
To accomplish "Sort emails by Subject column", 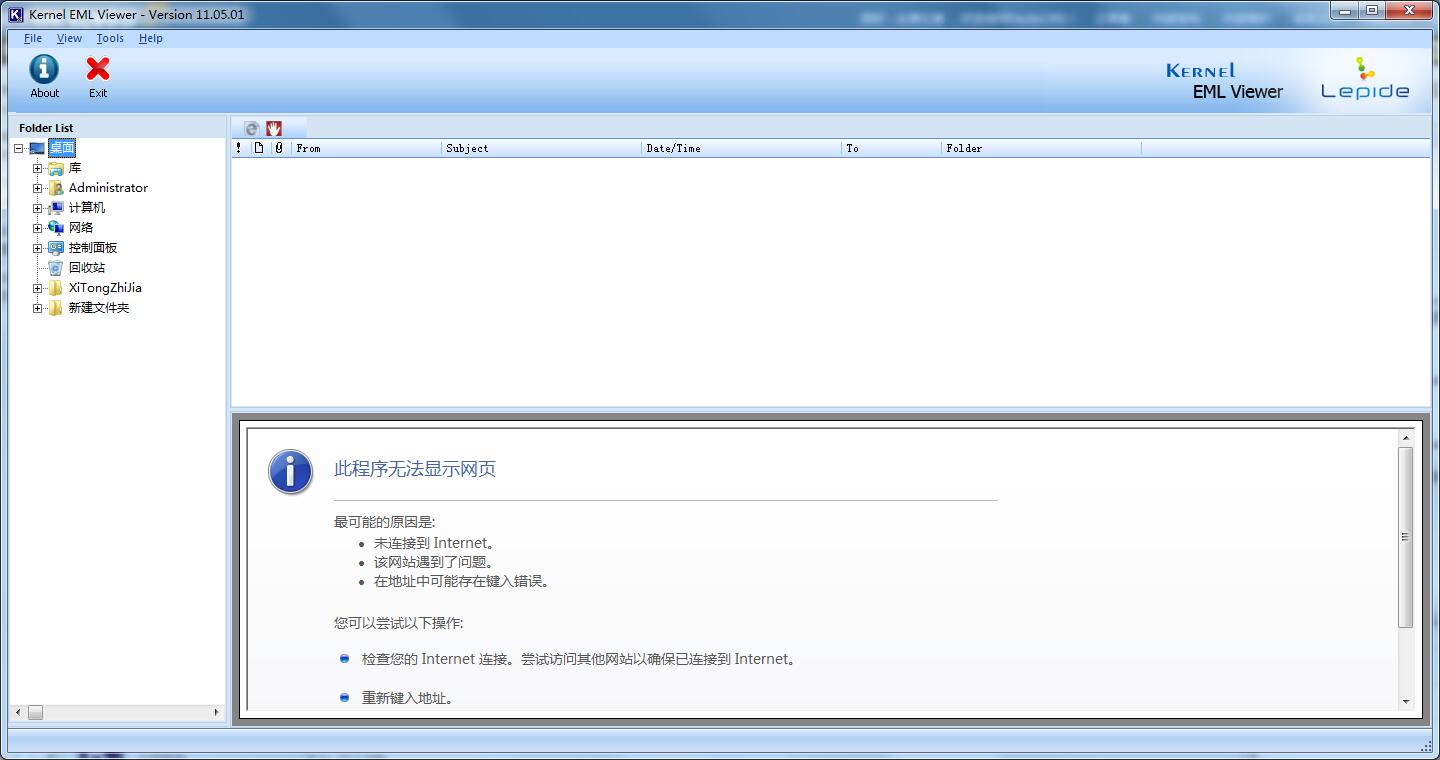I will pyautogui.click(x=541, y=148).
